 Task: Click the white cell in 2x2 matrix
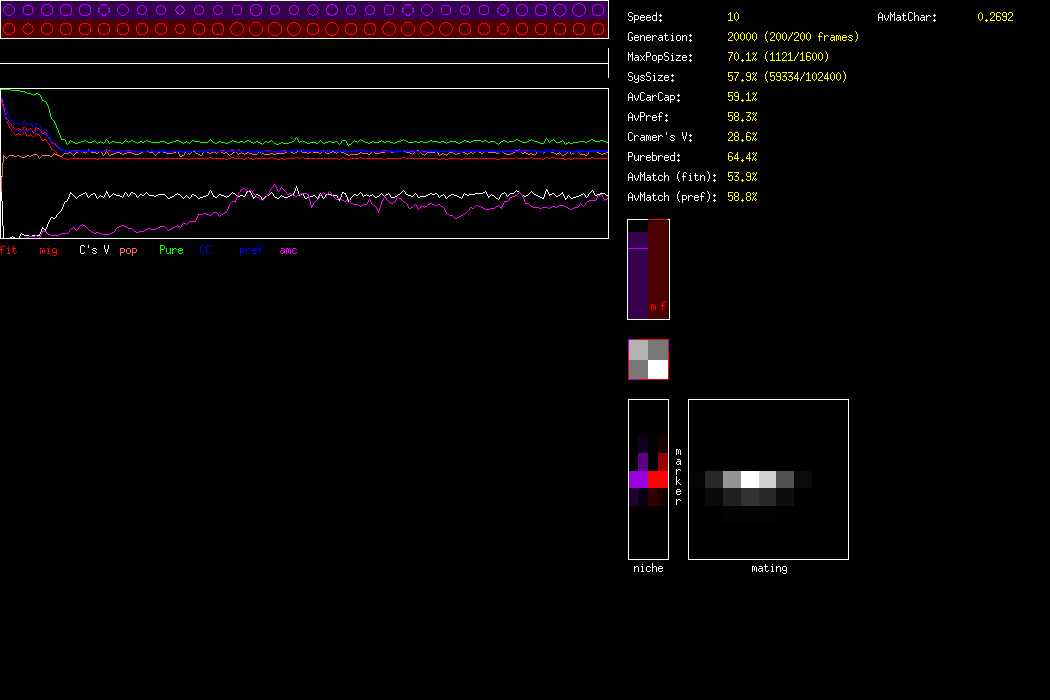point(658,369)
